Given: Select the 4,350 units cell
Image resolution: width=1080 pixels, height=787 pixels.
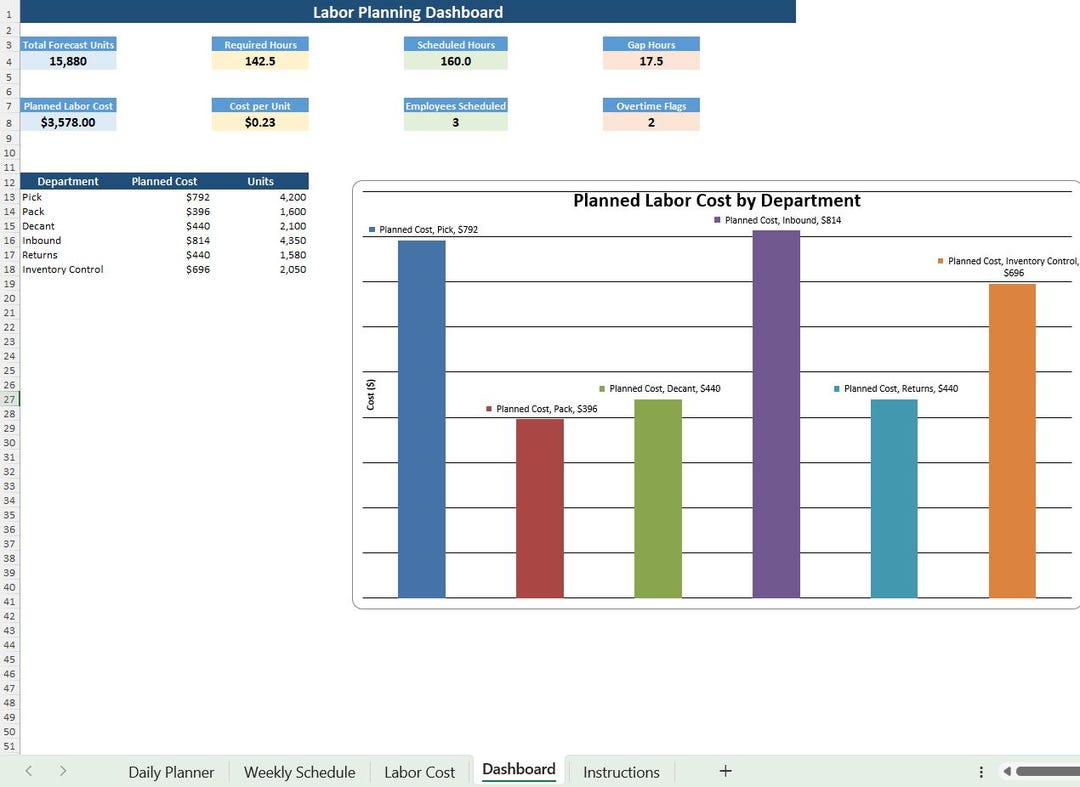Looking at the screenshot, I should (260, 240).
